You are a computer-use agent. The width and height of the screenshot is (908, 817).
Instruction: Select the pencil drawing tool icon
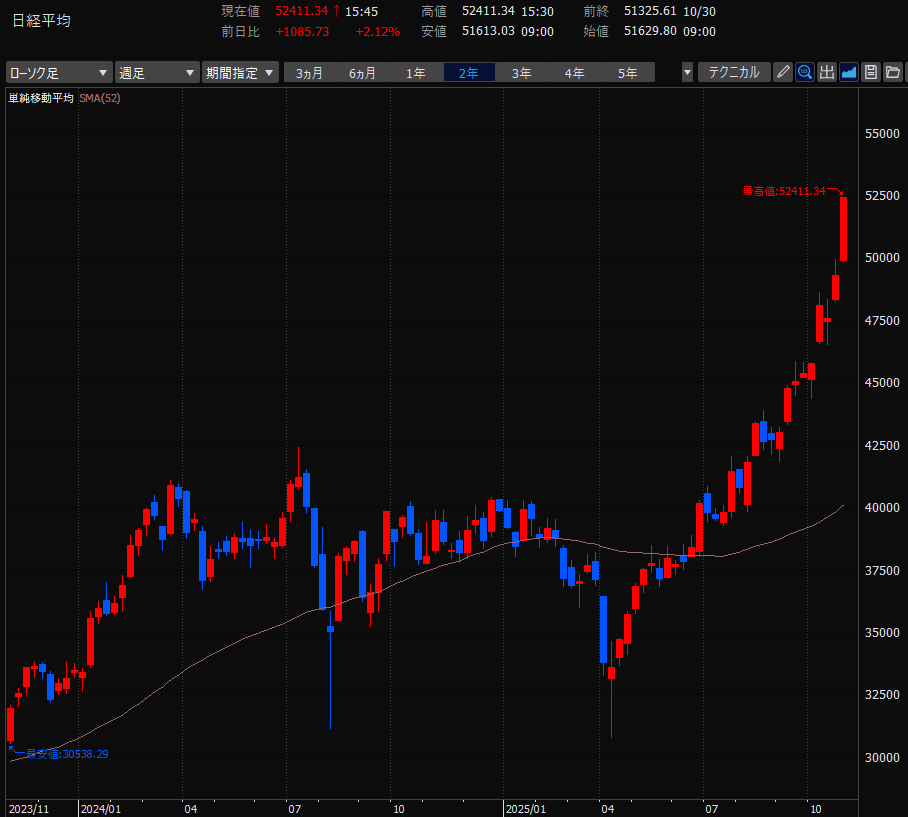(x=783, y=72)
